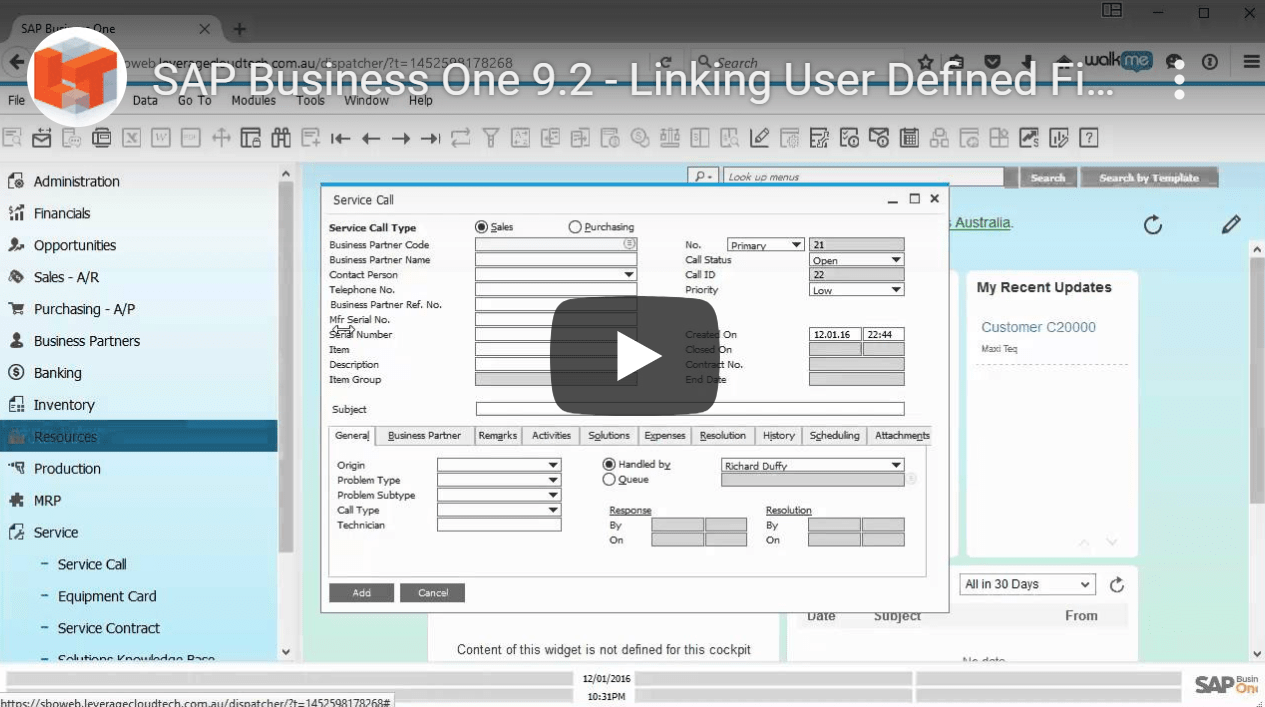The image size is (1265, 707).
Task: Refresh the widget beside All in 30 Days
Action: (1117, 584)
